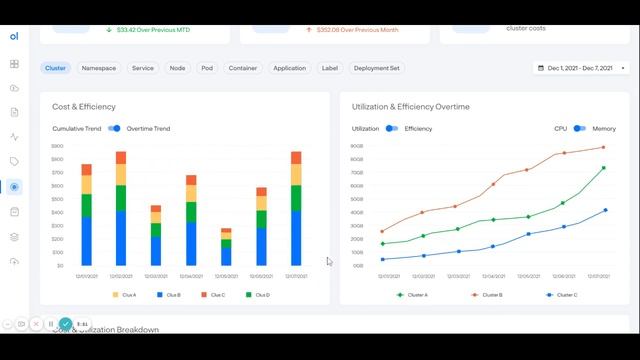Click the last blue Cluster C data point

tap(605, 210)
